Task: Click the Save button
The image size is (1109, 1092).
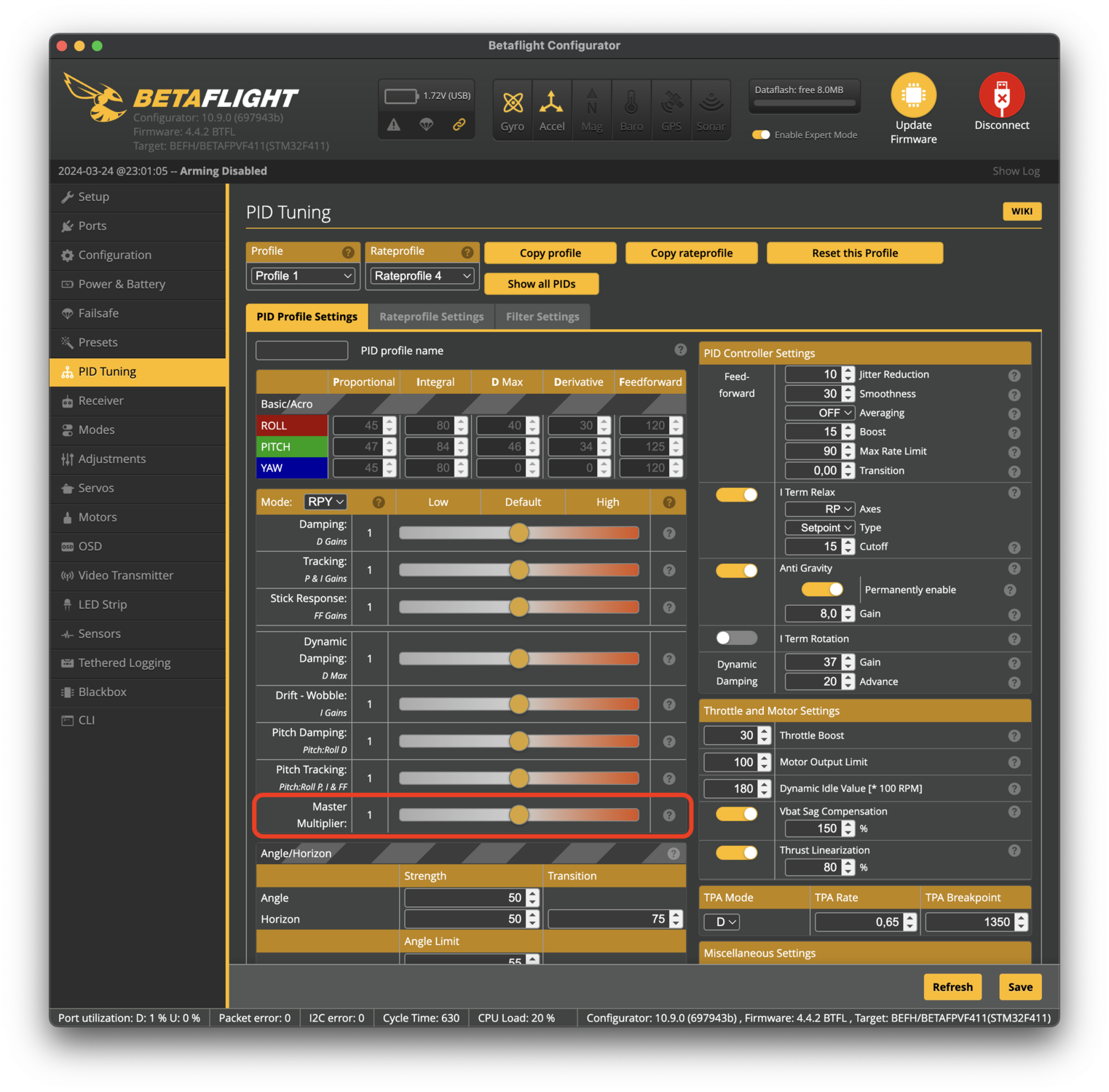Action: (x=1020, y=987)
